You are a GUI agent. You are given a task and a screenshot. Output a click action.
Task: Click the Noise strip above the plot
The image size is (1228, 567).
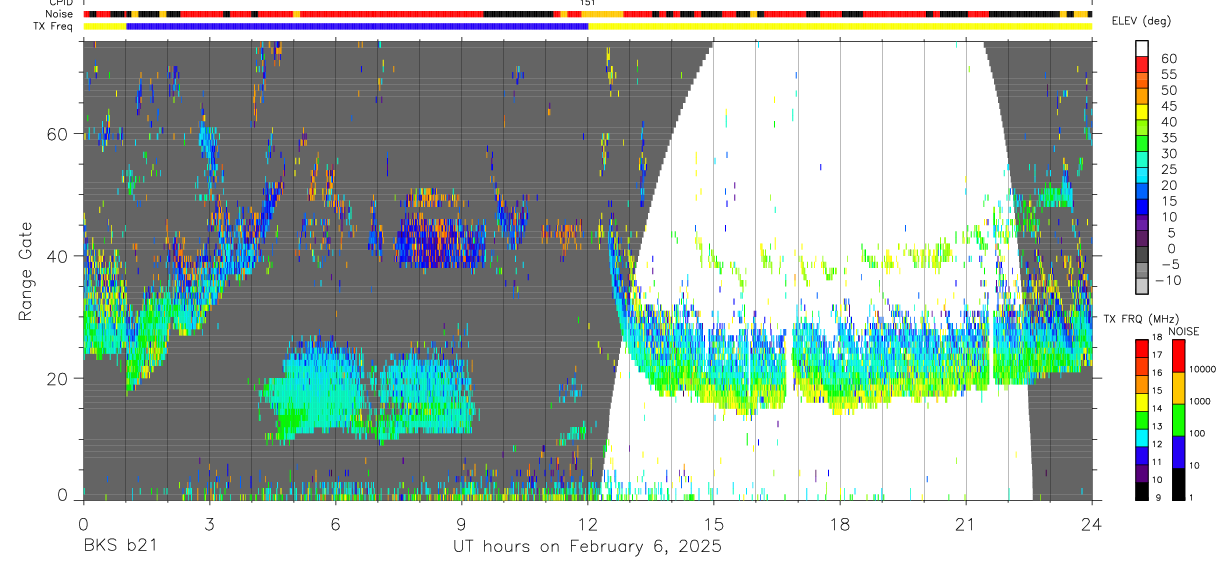[588, 14]
